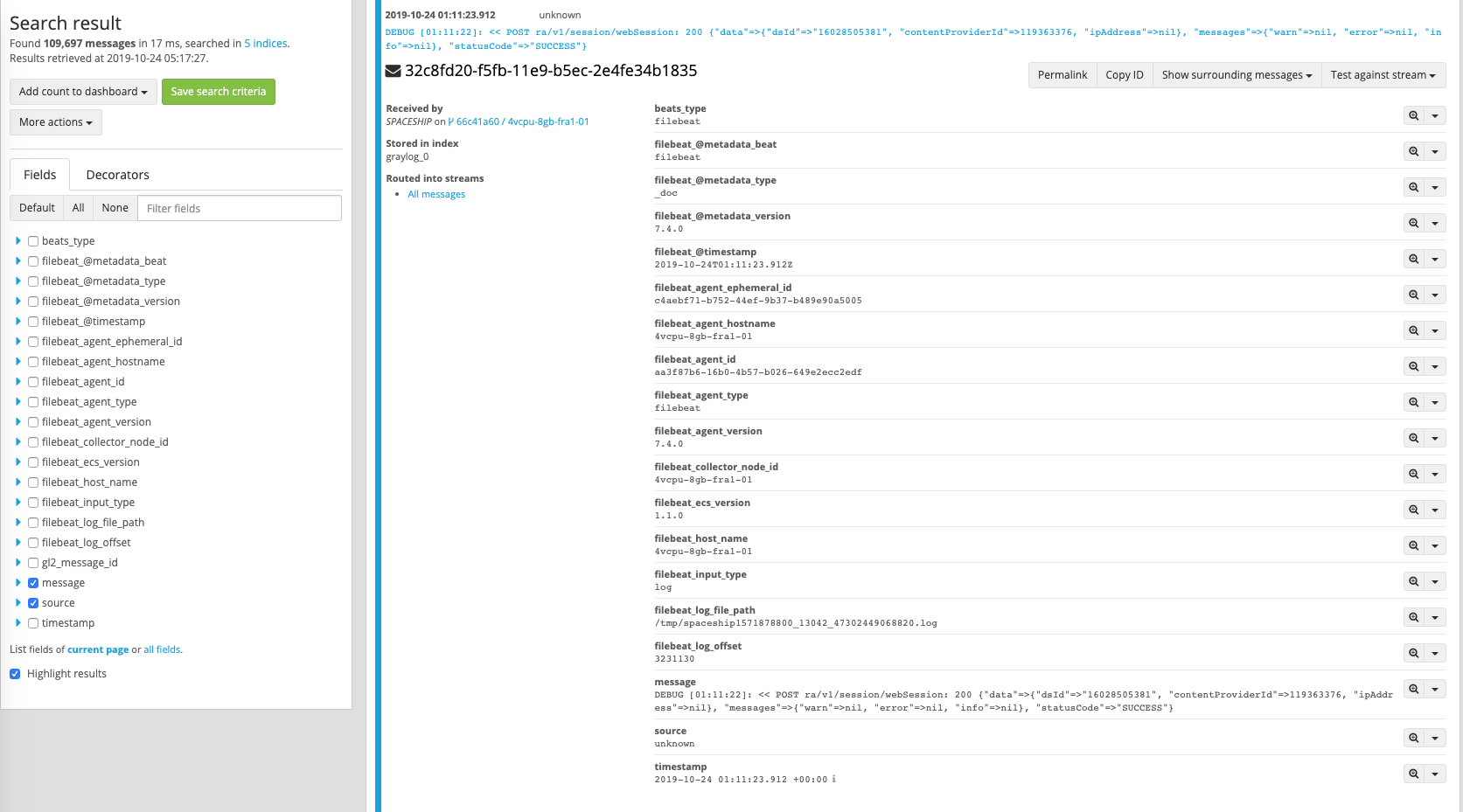1463x812 pixels.
Task: Click the Save search criteria button
Action: pyautogui.click(x=218, y=91)
